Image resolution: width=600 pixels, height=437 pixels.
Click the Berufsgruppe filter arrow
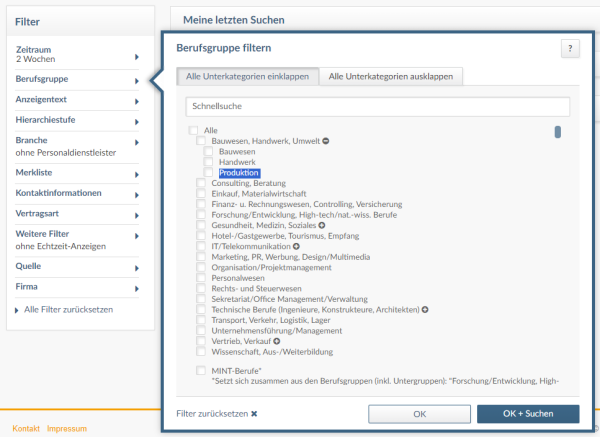pyautogui.click(x=137, y=81)
